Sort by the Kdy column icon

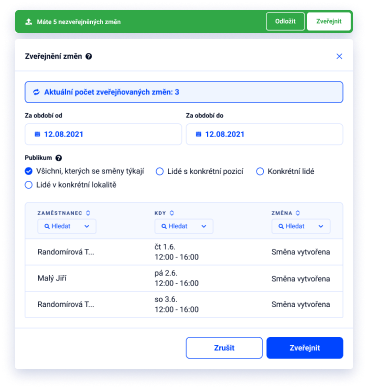tap(172, 213)
